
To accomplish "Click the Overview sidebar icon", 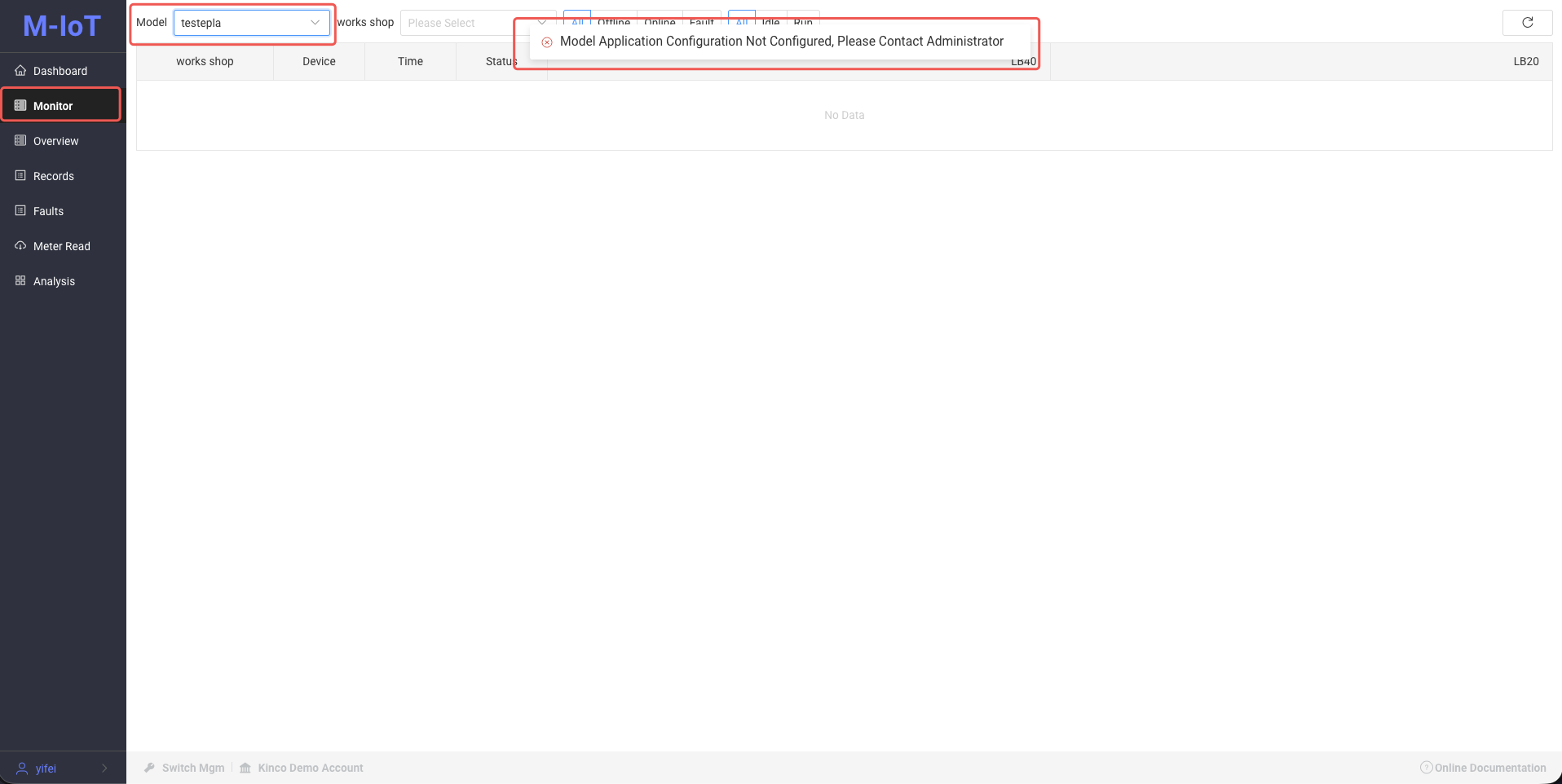I will pyautogui.click(x=20, y=141).
